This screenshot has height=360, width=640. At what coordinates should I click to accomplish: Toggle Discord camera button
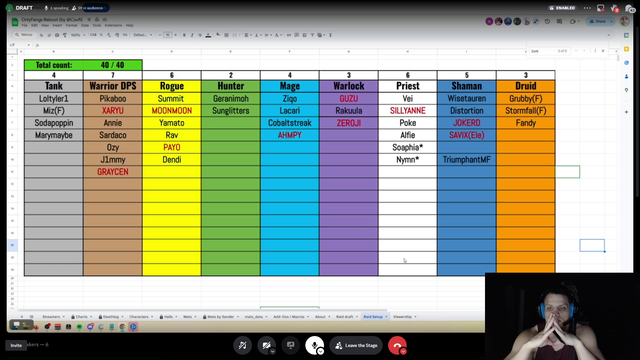tap(267, 345)
